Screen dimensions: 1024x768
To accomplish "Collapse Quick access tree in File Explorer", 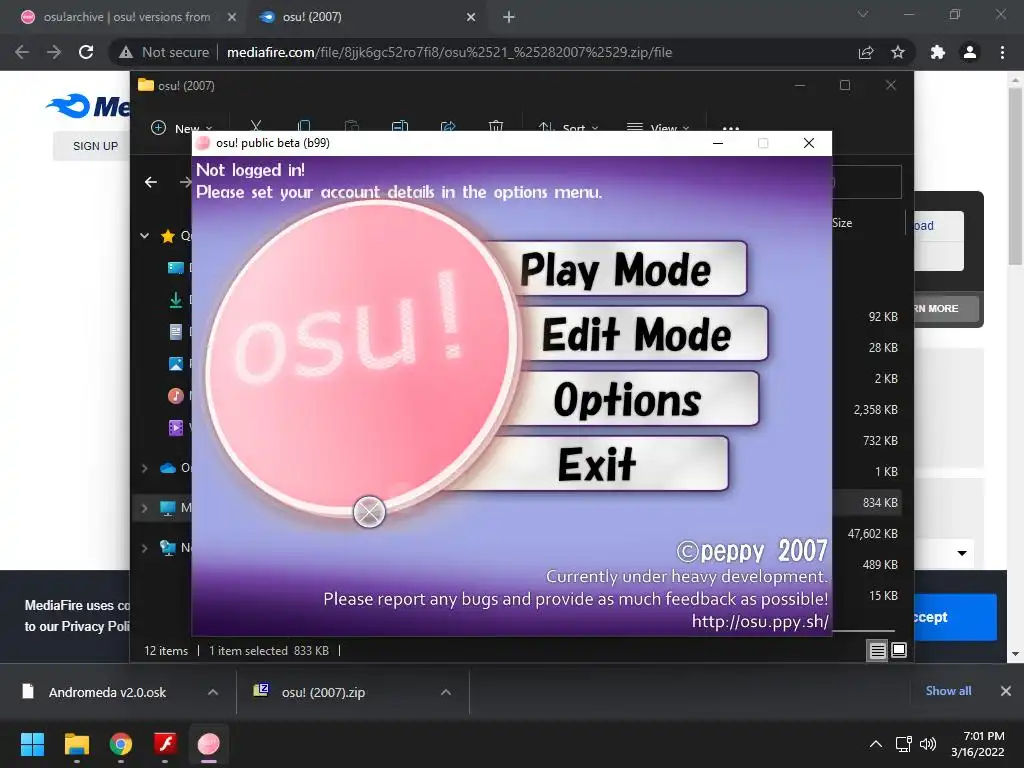I will 144,236.
